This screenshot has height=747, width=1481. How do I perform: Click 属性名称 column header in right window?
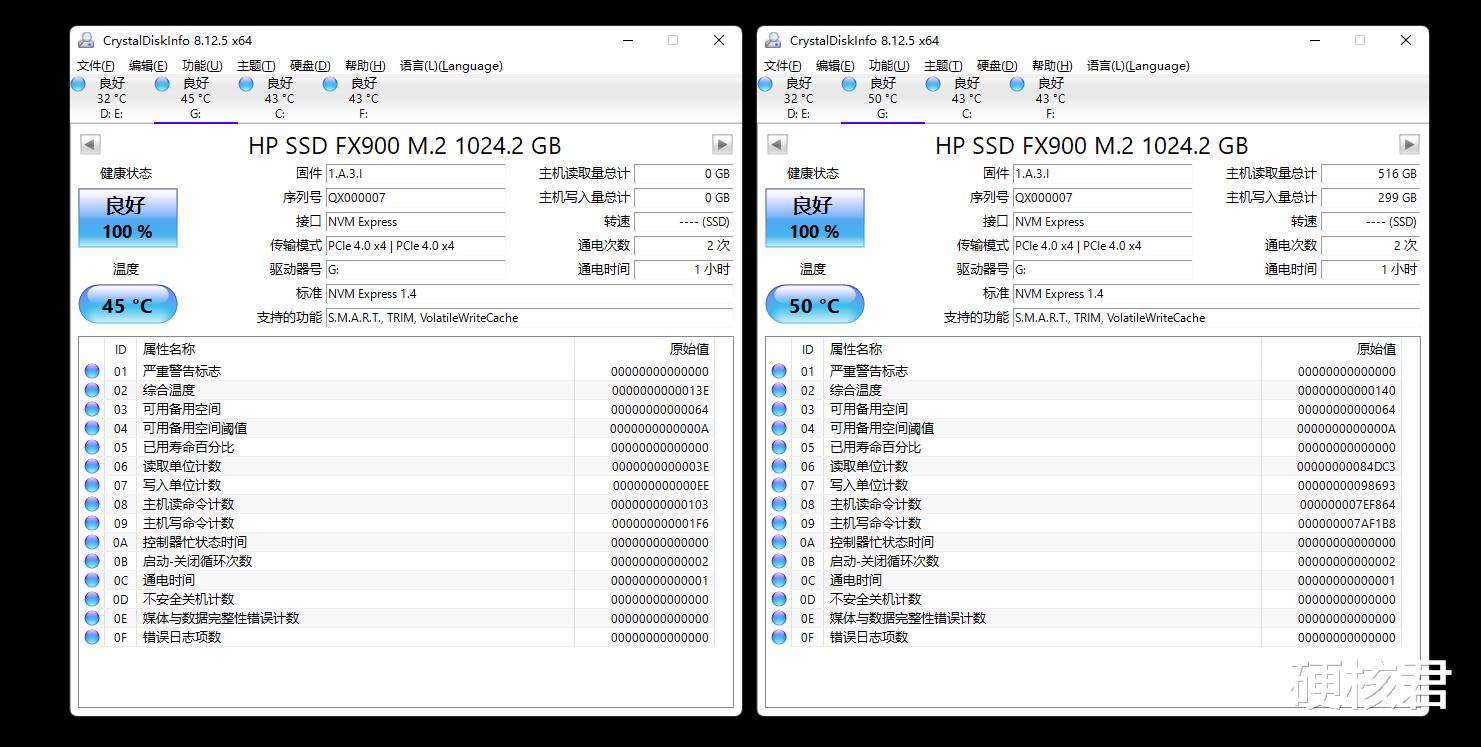pyautogui.click(x=1043, y=349)
